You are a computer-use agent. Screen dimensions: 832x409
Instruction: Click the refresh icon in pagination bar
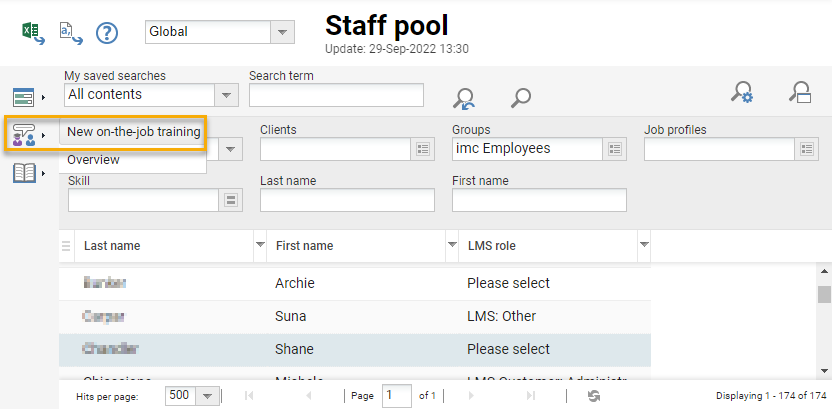(594, 396)
